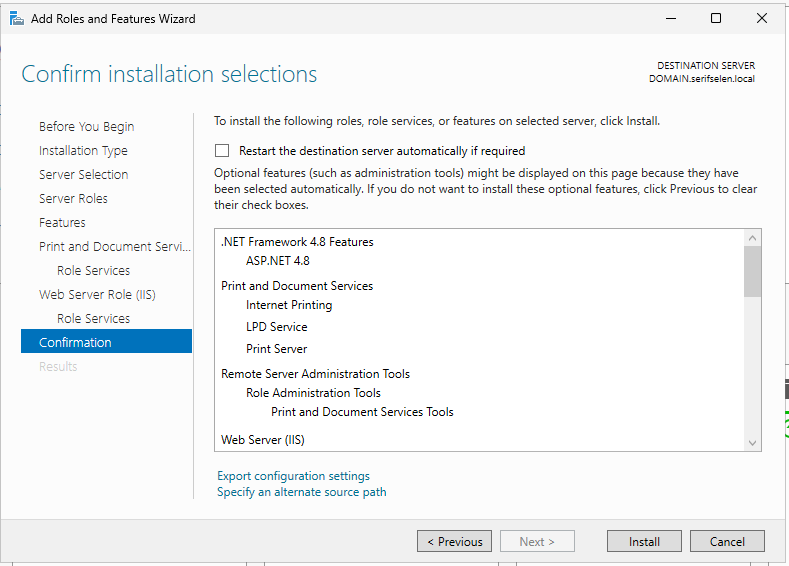This screenshot has width=789, height=566.
Task: Cancel the wizard
Action: 727,542
